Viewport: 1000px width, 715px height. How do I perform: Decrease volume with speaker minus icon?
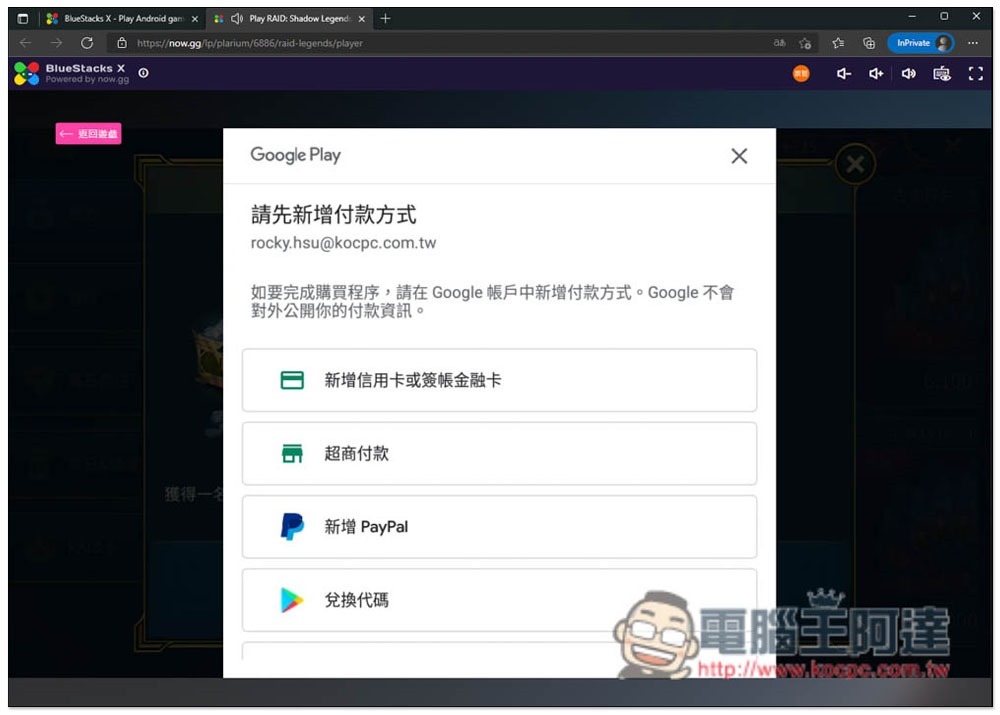[844, 74]
